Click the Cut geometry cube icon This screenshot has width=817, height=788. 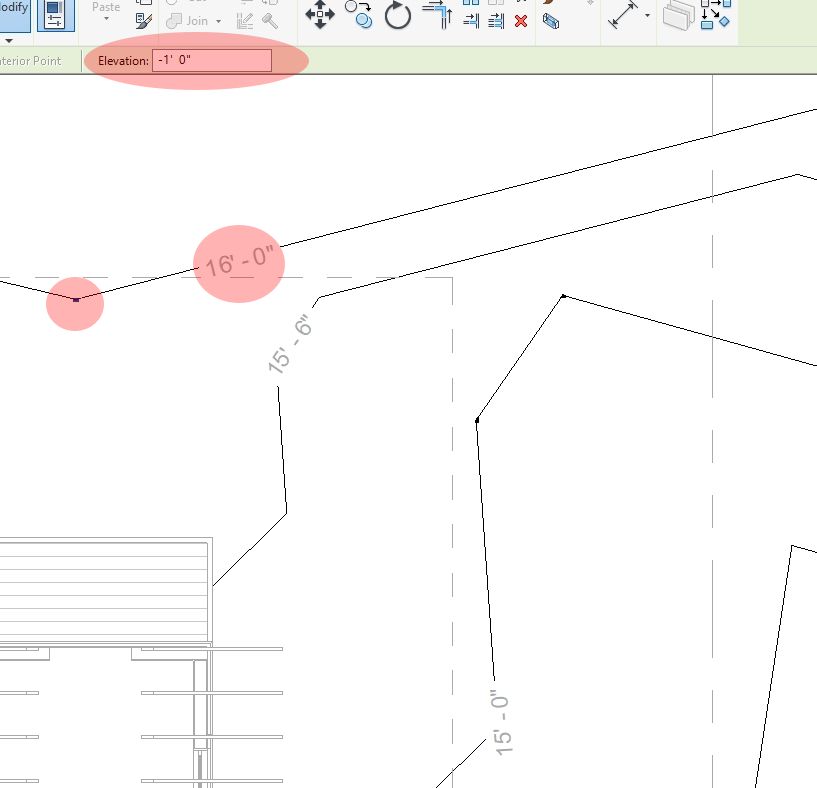click(551, 20)
